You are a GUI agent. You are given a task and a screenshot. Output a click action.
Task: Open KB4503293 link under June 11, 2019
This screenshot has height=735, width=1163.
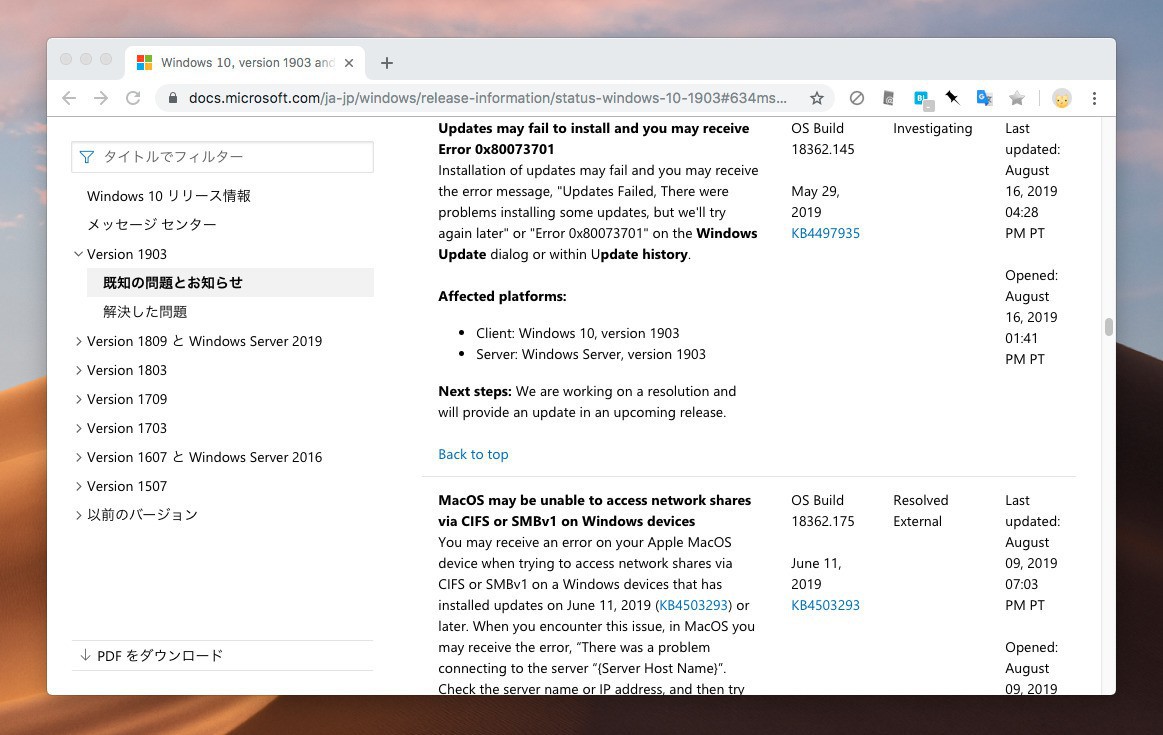(x=825, y=605)
